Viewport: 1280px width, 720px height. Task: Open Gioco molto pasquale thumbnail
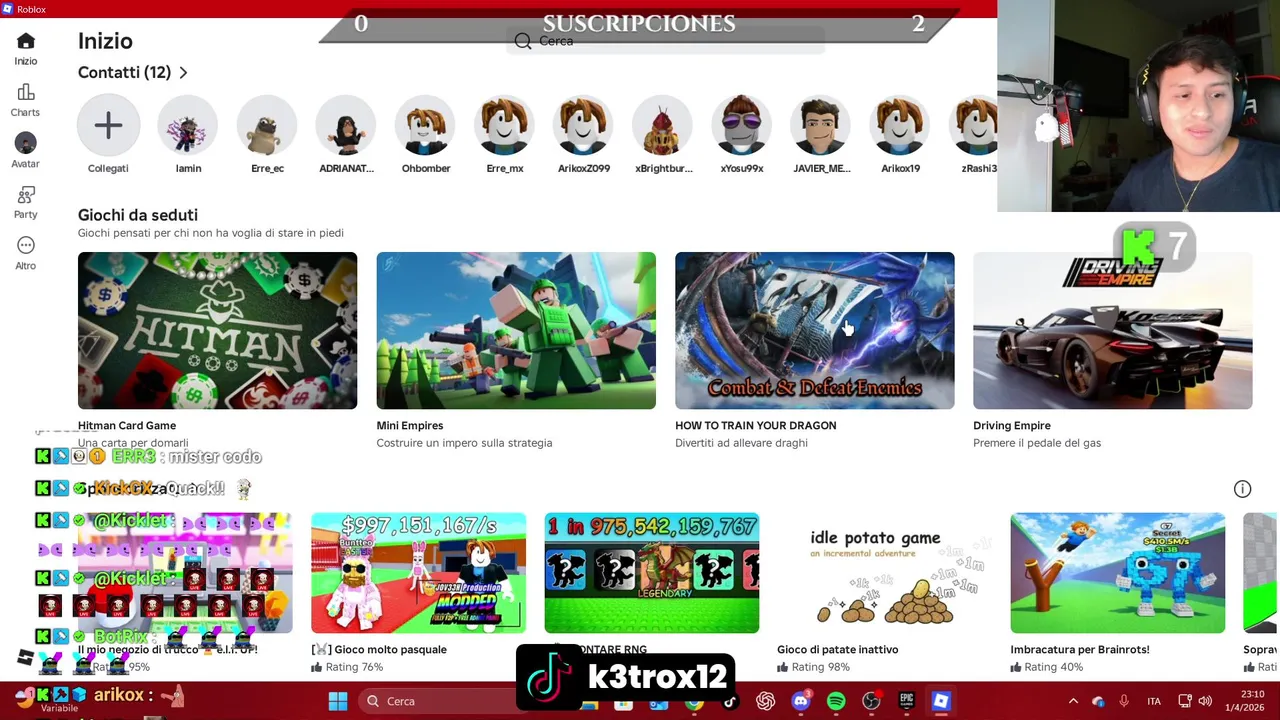[x=418, y=573]
